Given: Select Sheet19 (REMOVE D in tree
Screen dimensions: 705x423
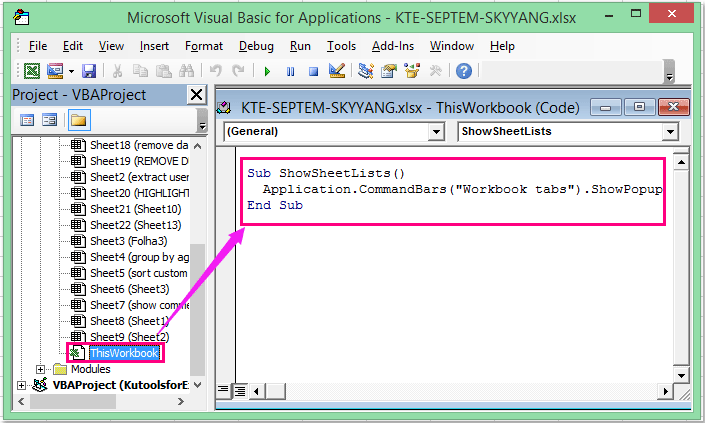Looking at the screenshot, I should (139, 161).
